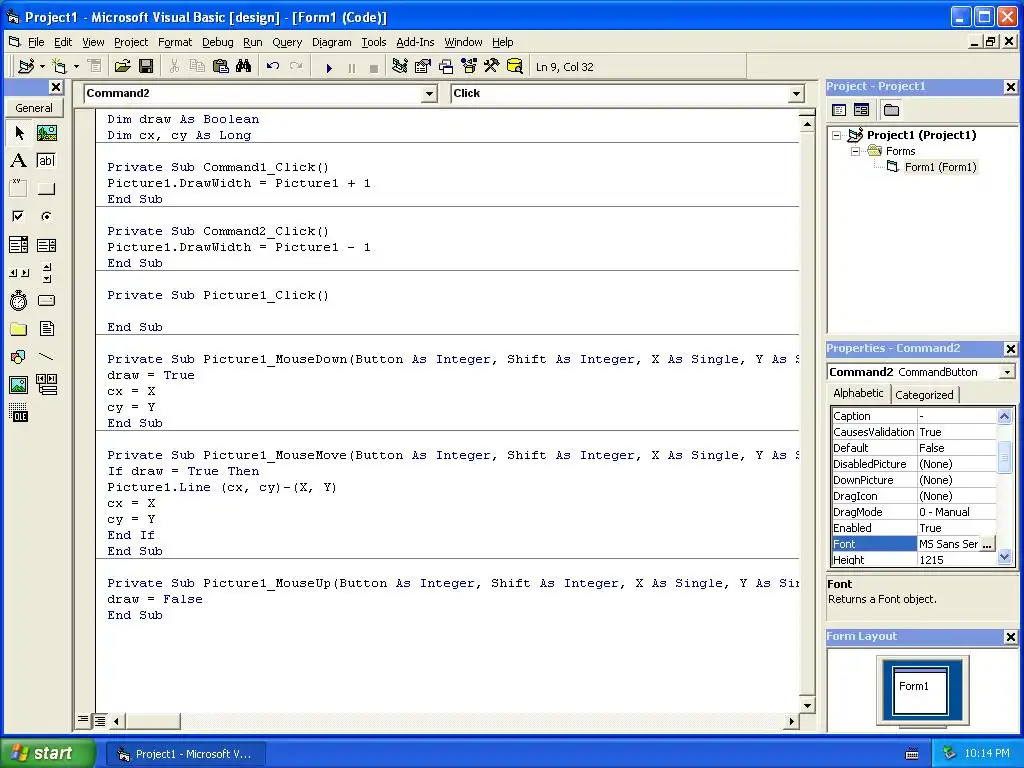
Task: Open the Click procedure dropdown
Action: [796, 94]
